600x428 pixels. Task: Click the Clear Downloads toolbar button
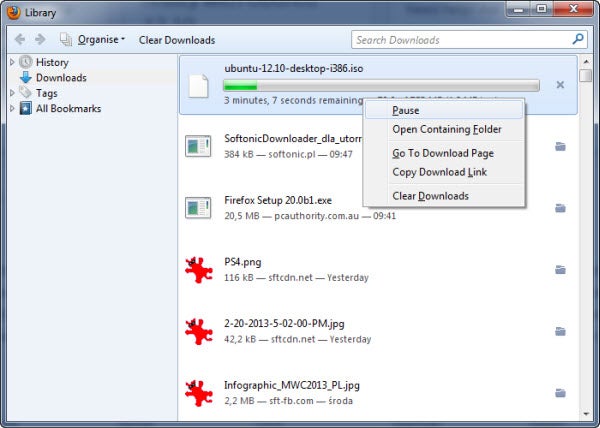[x=177, y=40]
